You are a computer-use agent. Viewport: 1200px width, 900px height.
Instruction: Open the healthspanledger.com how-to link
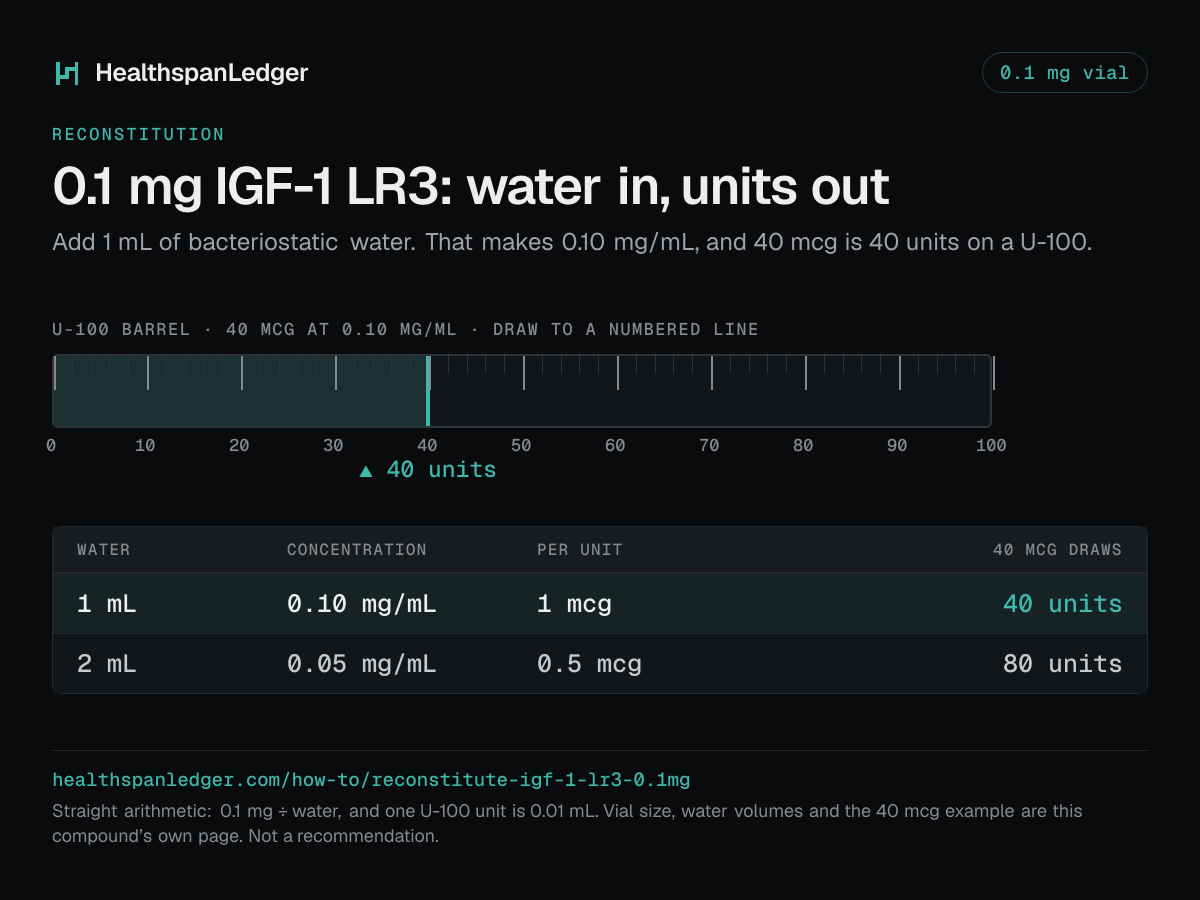click(x=371, y=779)
